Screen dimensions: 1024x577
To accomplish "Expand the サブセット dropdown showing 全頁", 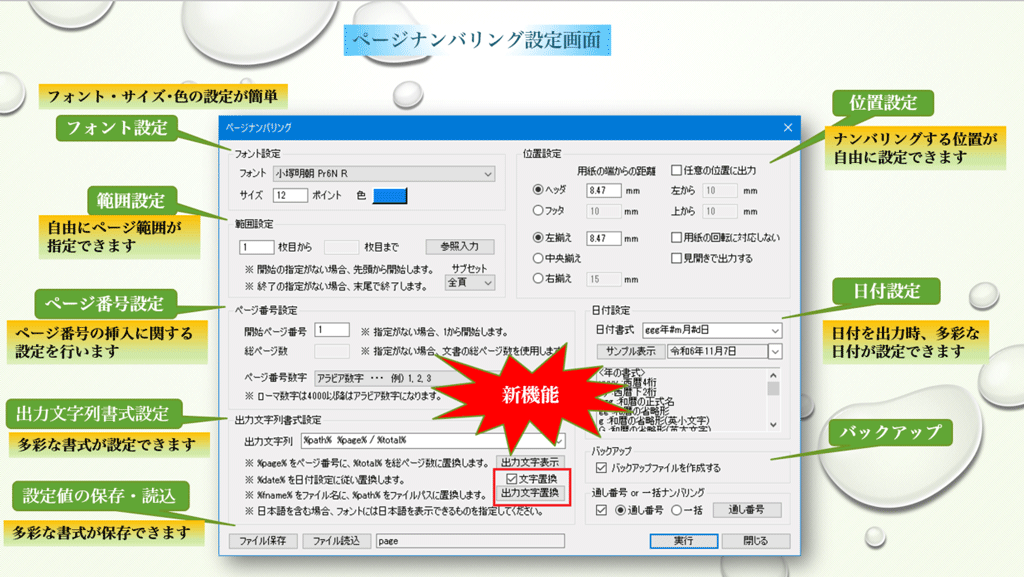I will click(x=470, y=283).
